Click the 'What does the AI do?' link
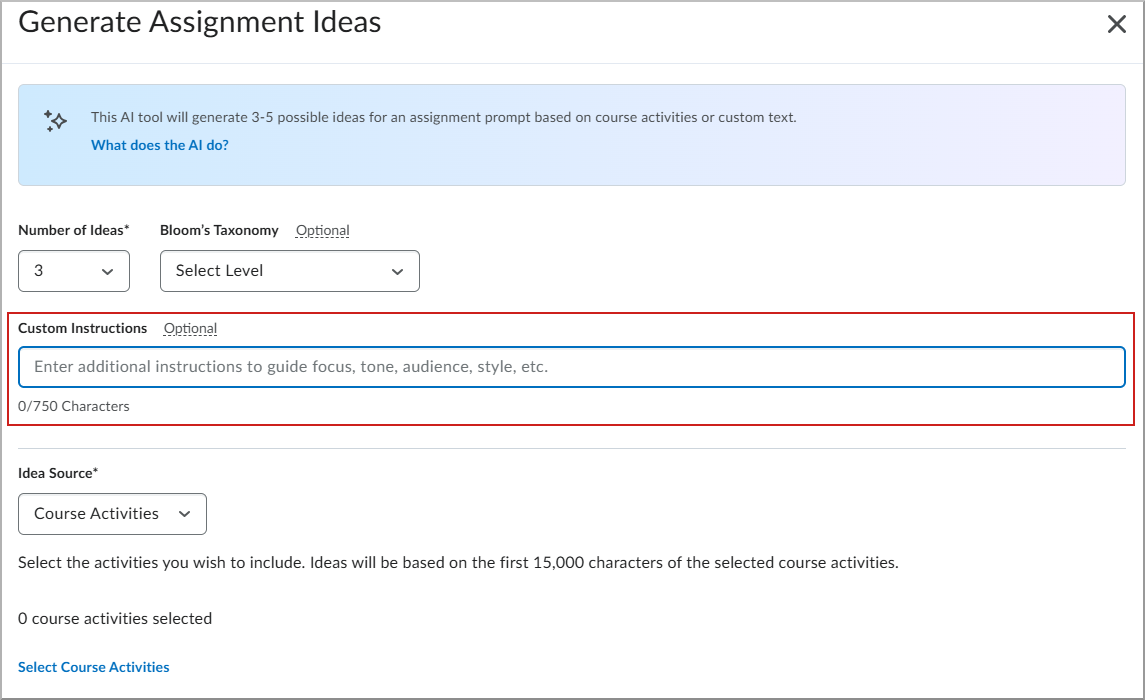The width and height of the screenshot is (1145, 700). [160, 145]
